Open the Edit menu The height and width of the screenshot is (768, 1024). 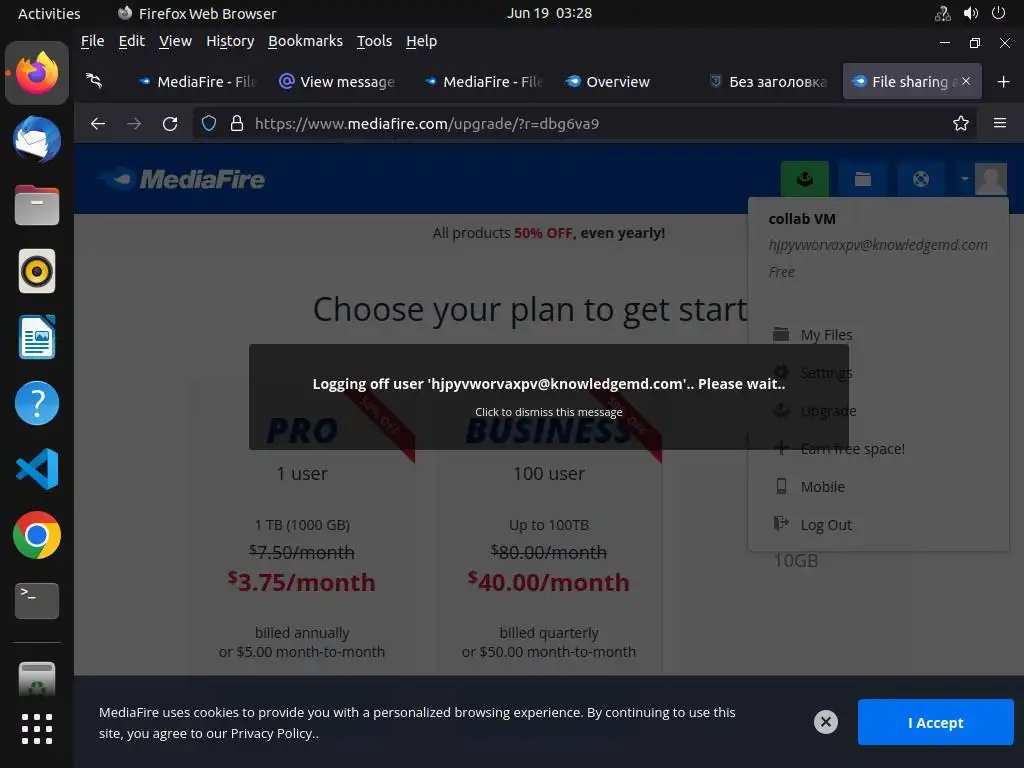(131, 41)
